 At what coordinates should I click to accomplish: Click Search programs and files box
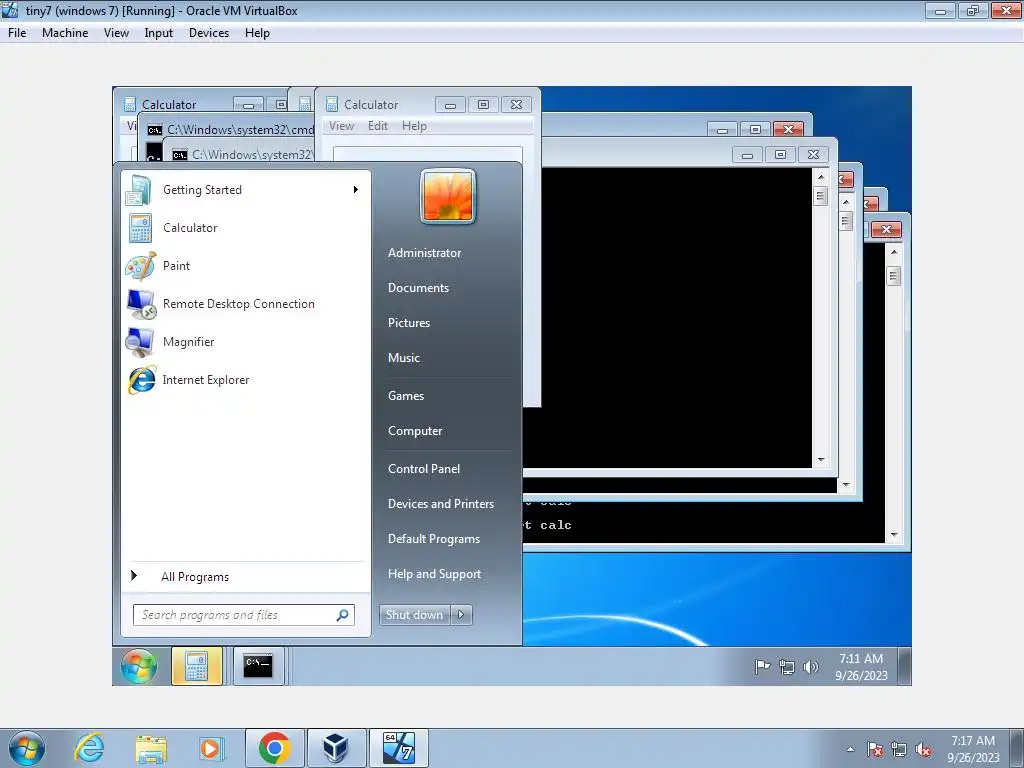[x=244, y=615]
